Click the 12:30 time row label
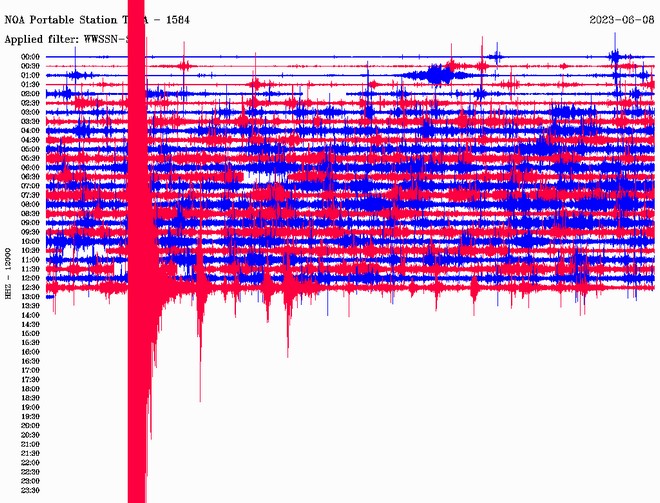Viewport: 660px width, 503px height. [30, 288]
